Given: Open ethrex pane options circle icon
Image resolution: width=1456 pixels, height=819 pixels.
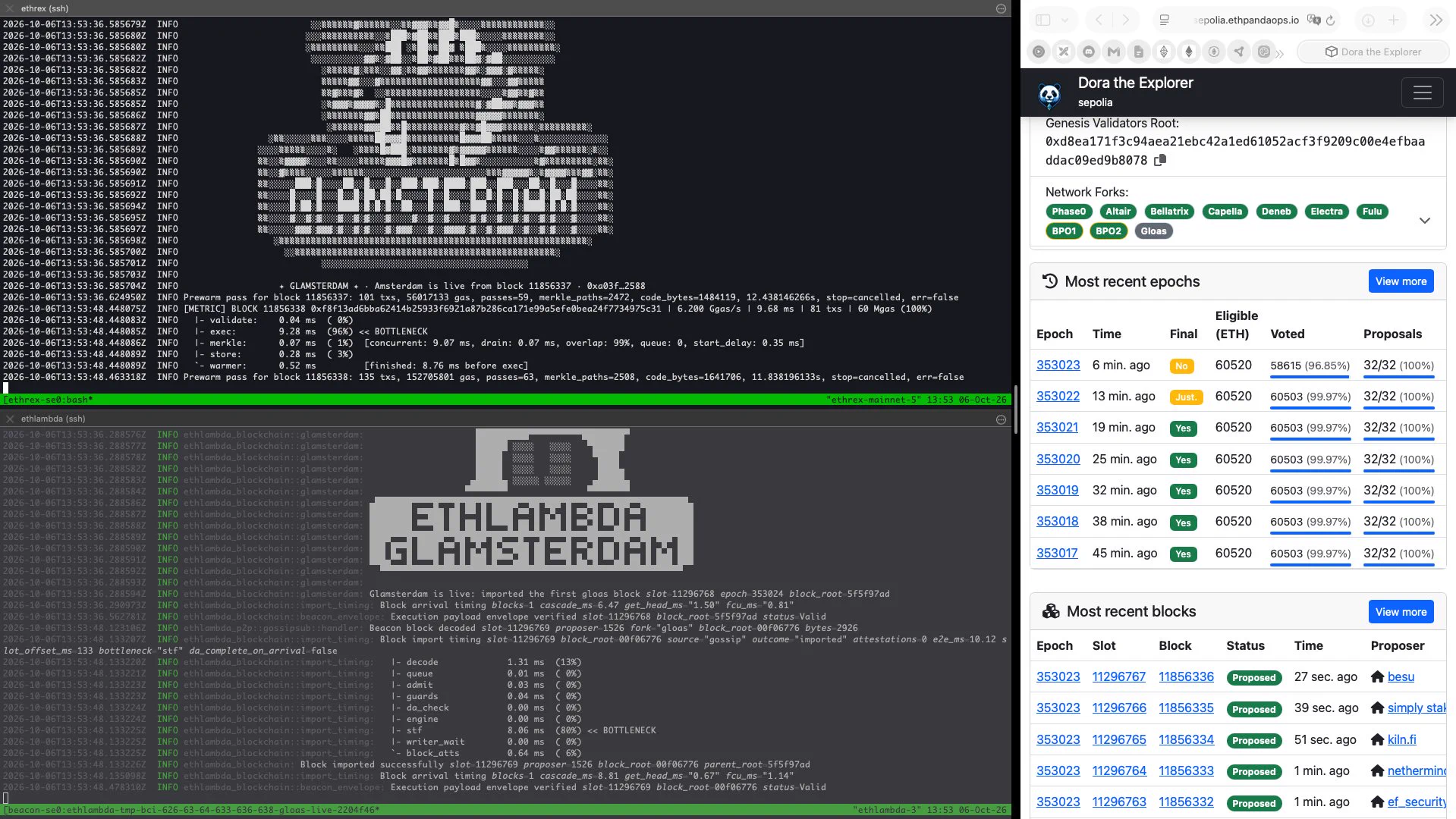Looking at the screenshot, I should pos(1001,8).
